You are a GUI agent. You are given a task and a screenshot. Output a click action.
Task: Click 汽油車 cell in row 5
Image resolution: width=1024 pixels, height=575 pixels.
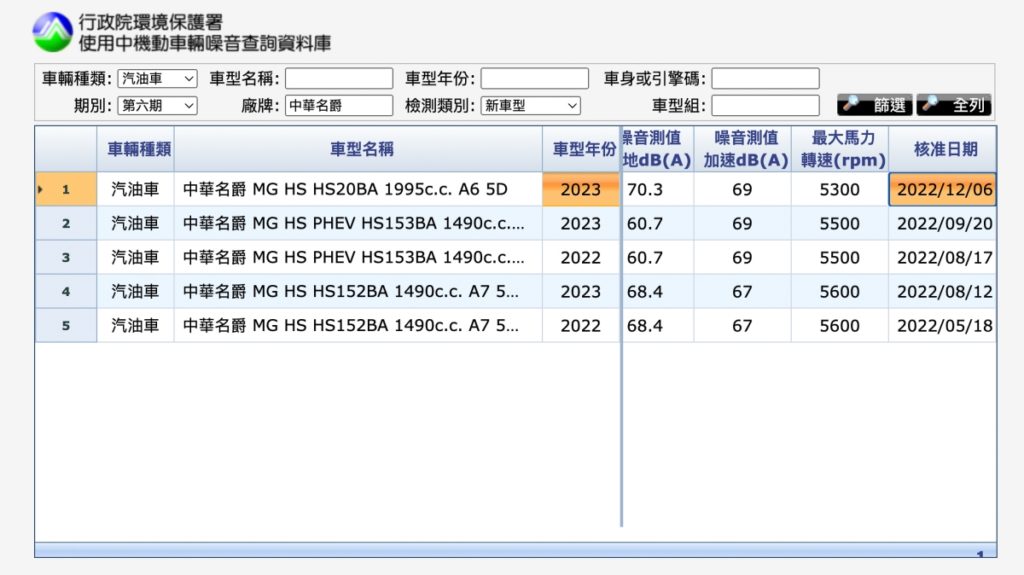pyautogui.click(x=136, y=325)
